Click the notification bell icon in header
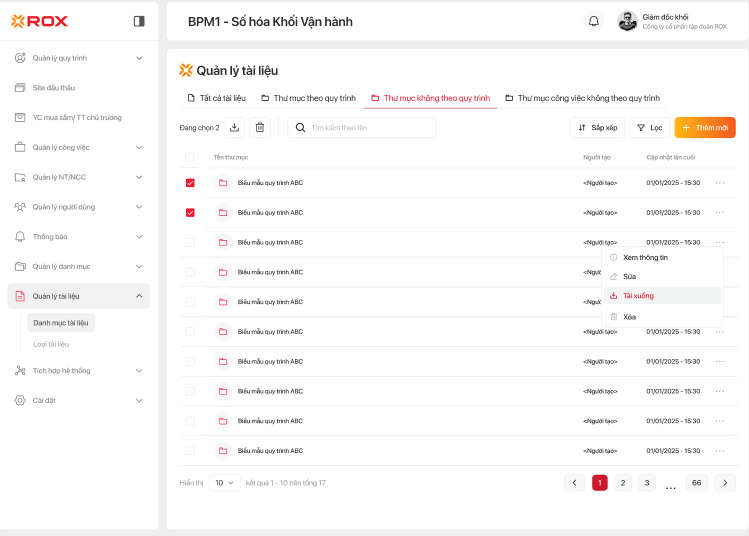The height and width of the screenshot is (536, 749). coord(594,21)
